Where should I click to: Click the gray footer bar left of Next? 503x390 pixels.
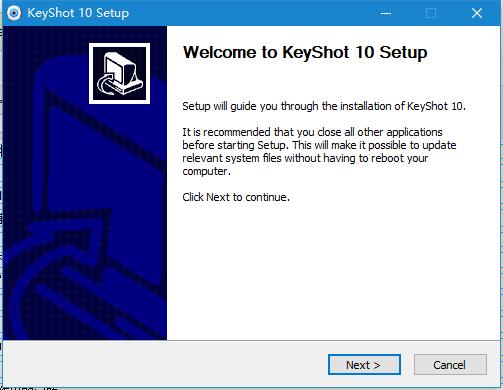[165, 364]
